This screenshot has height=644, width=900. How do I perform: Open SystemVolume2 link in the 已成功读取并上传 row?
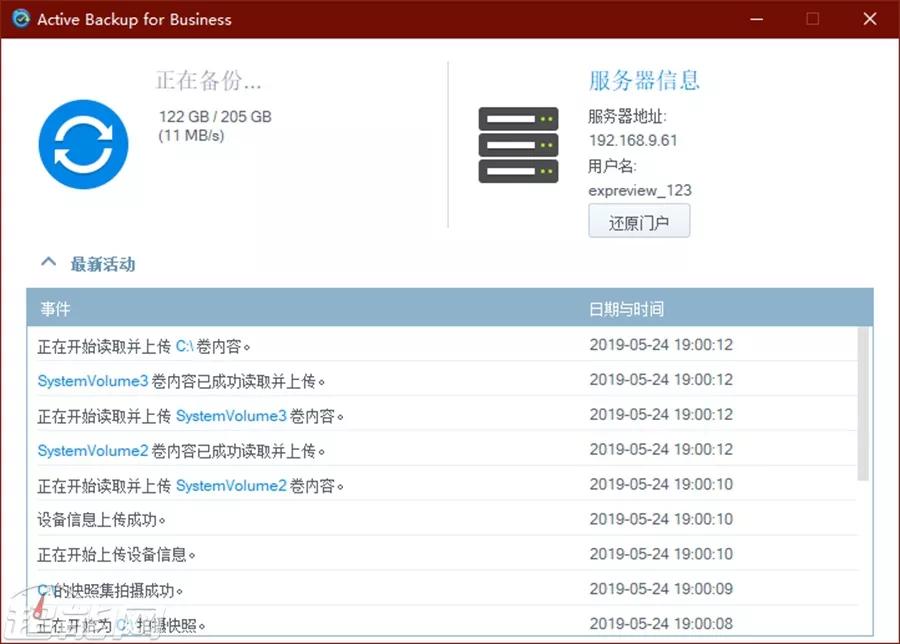click(92, 451)
